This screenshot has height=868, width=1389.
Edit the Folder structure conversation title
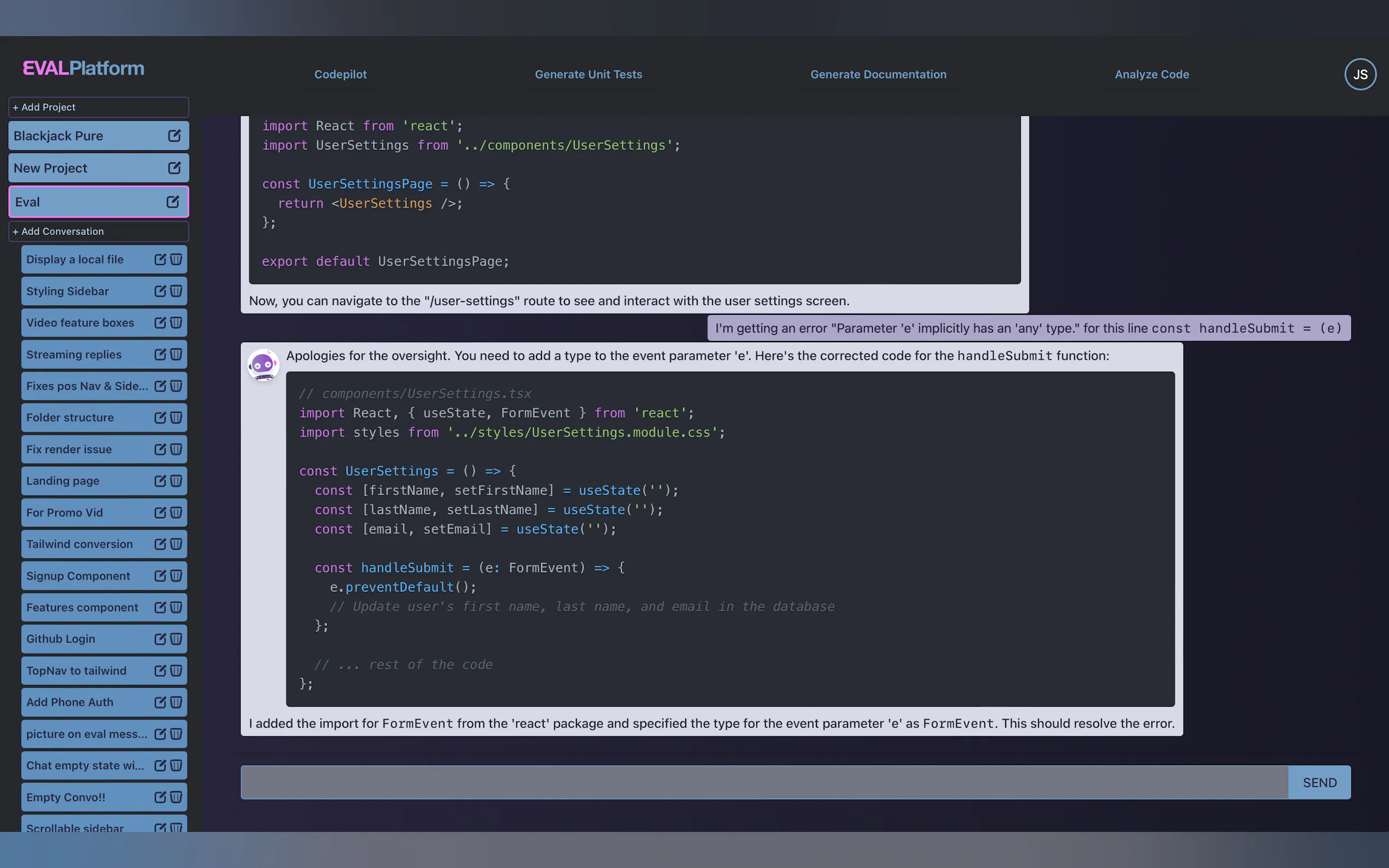click(160, 418)
